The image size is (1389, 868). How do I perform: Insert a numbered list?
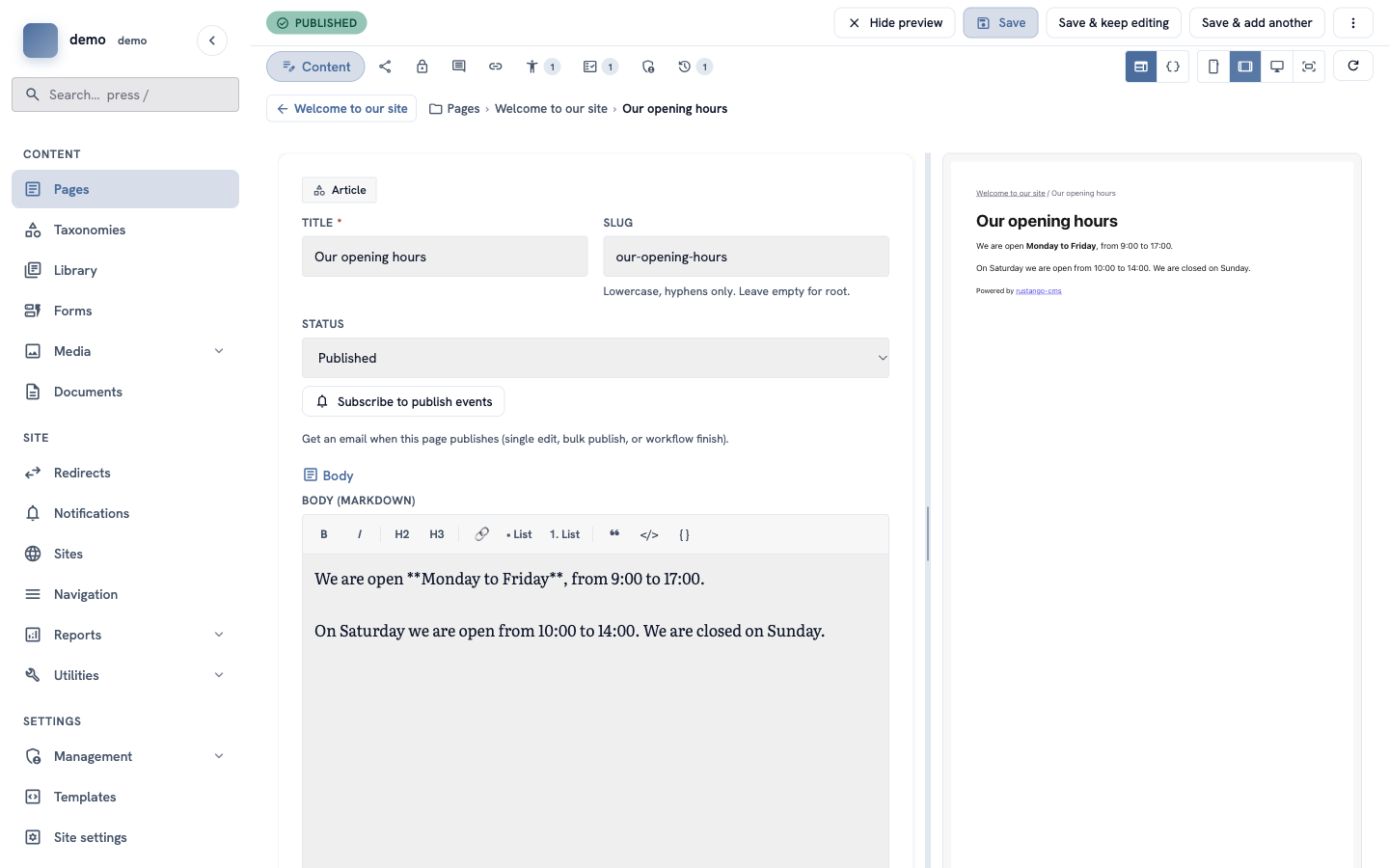click(x=564, y=534)
